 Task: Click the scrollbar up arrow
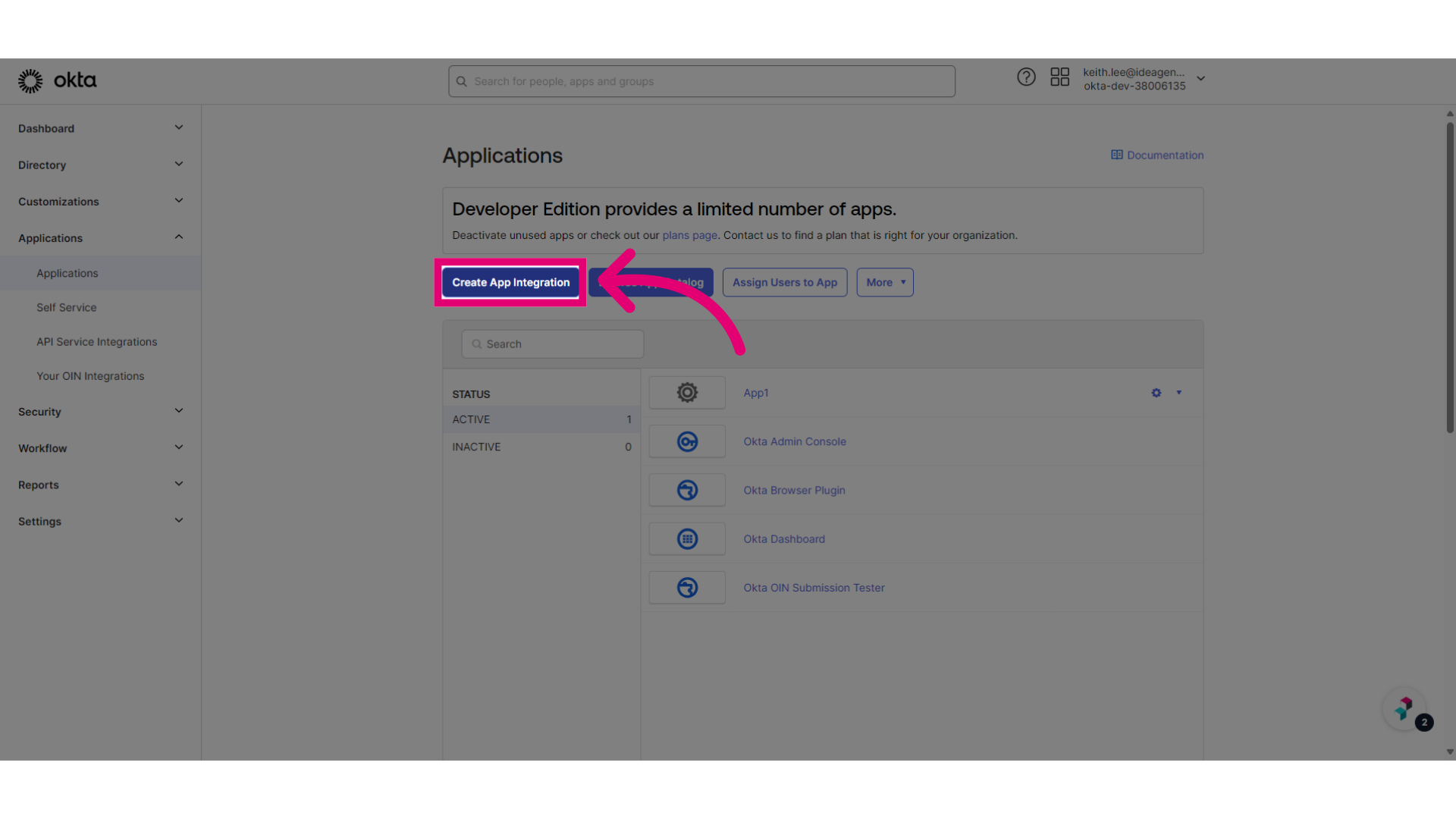point(1450,114)
